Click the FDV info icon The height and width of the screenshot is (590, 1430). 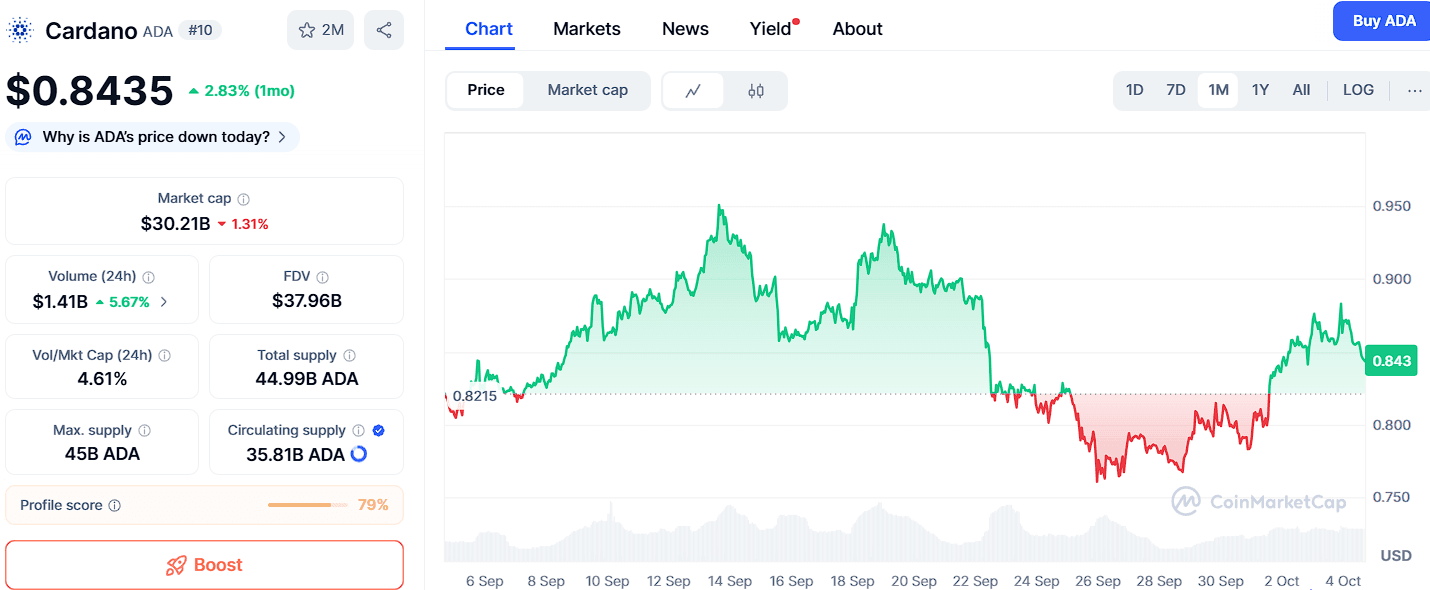coord(323,277)
